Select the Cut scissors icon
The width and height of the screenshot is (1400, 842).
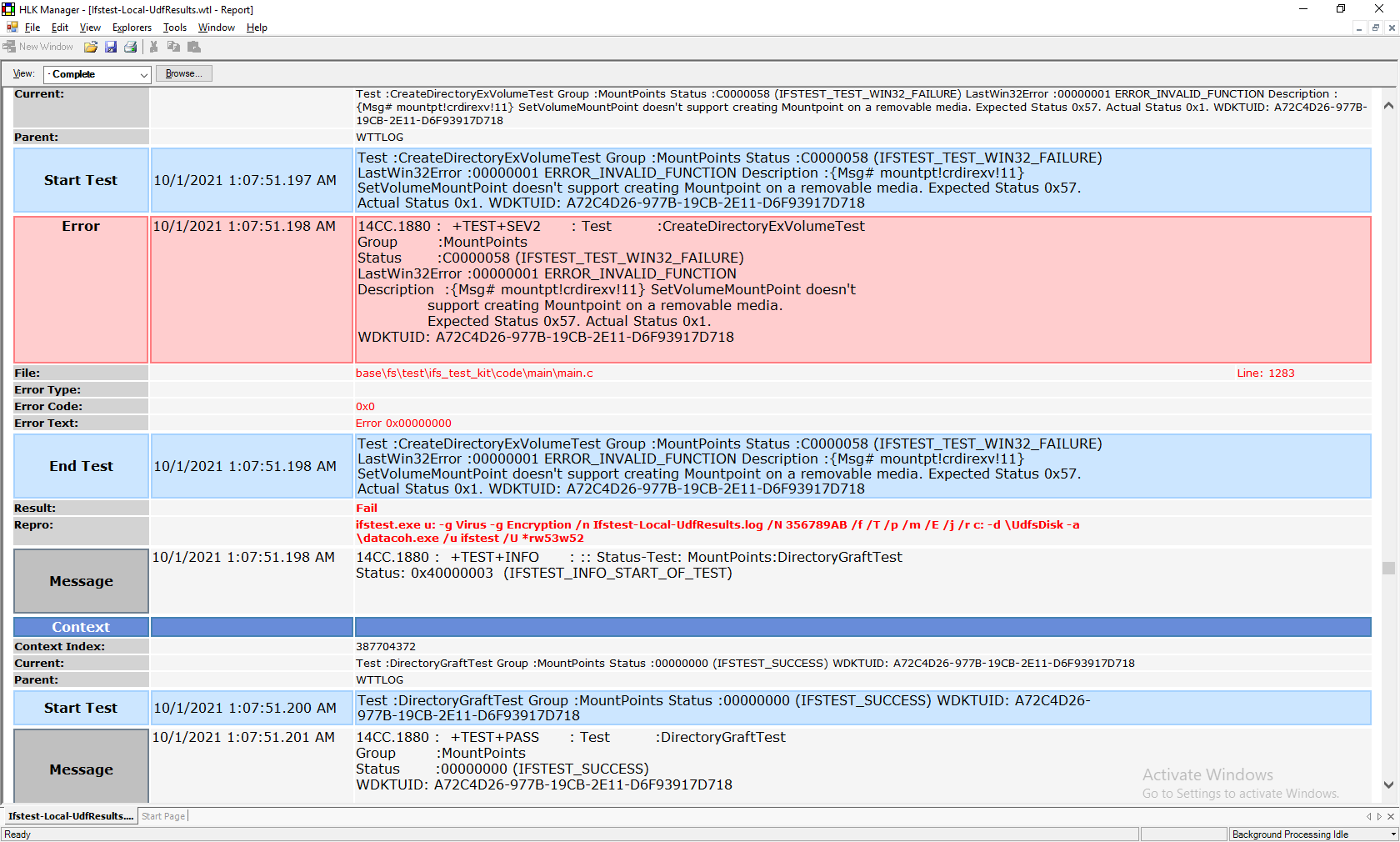pos(153,47)
